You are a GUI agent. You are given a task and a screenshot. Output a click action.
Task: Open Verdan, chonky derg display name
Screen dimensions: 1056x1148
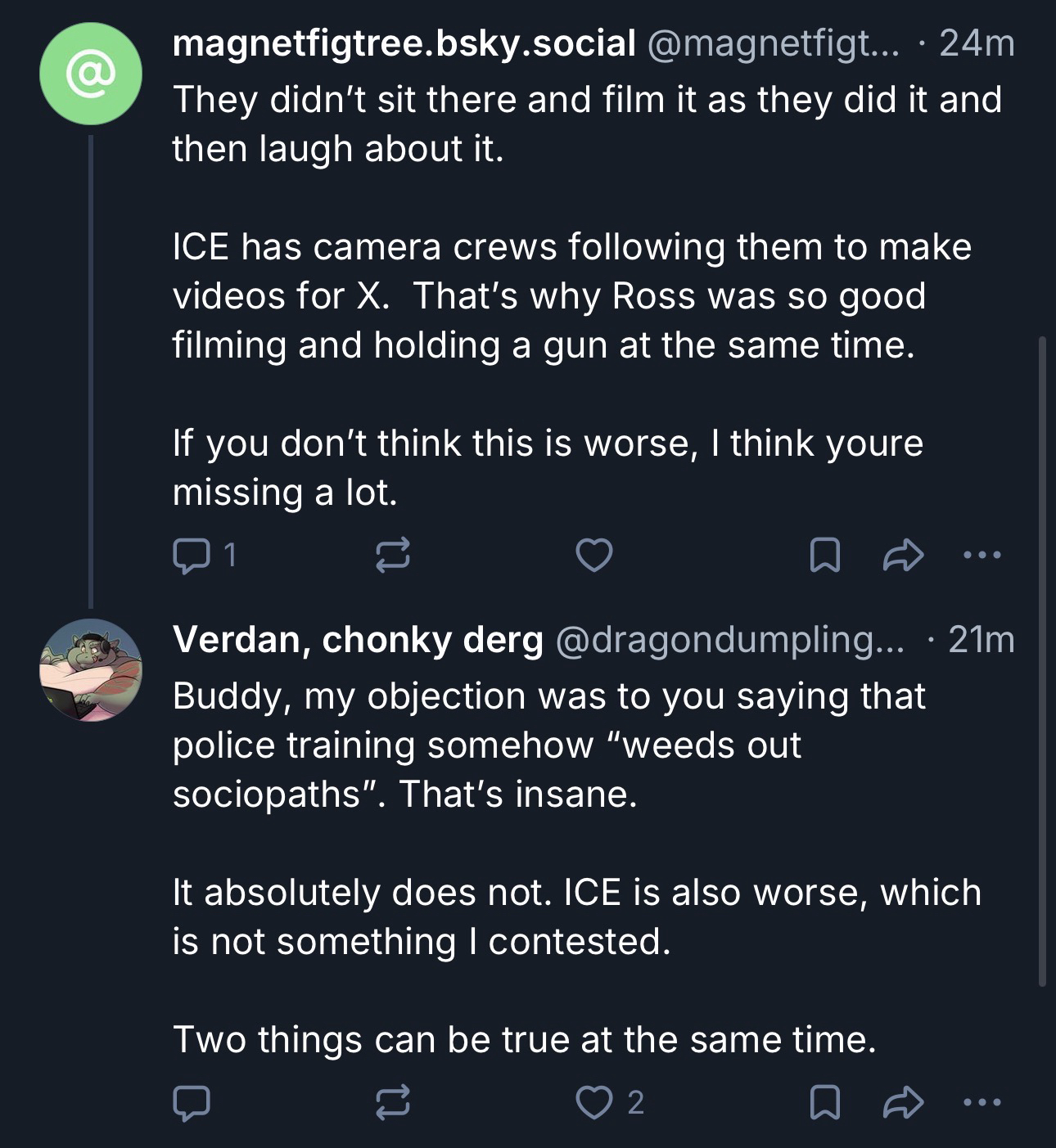[x=358, y=640]
